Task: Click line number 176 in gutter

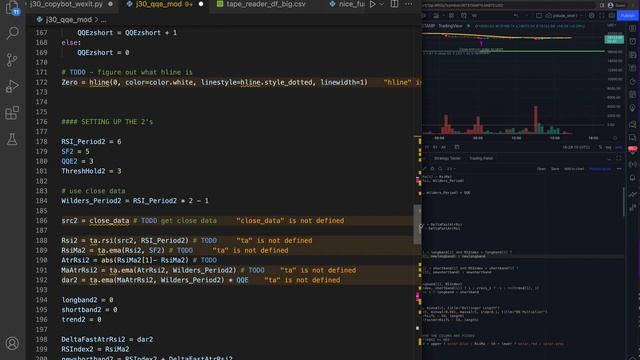Action: click(x=41, y=122)
